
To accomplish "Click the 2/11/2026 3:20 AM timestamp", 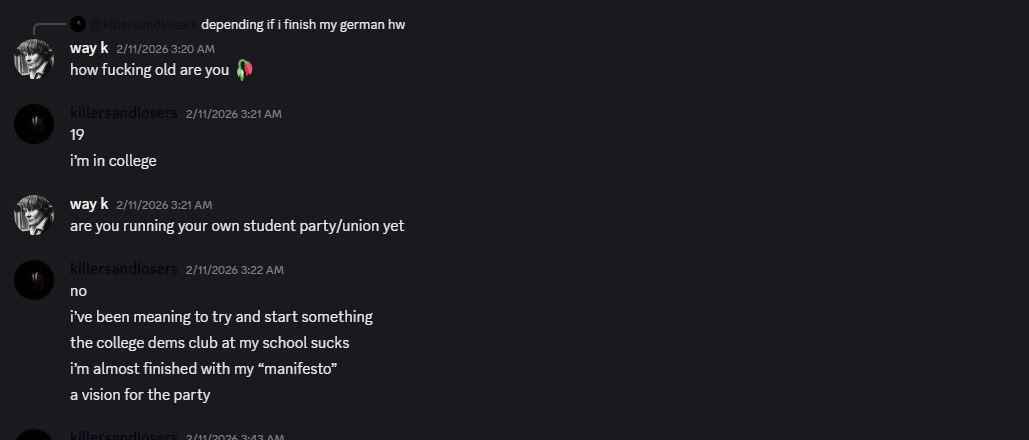I will (x=165, y=49).
